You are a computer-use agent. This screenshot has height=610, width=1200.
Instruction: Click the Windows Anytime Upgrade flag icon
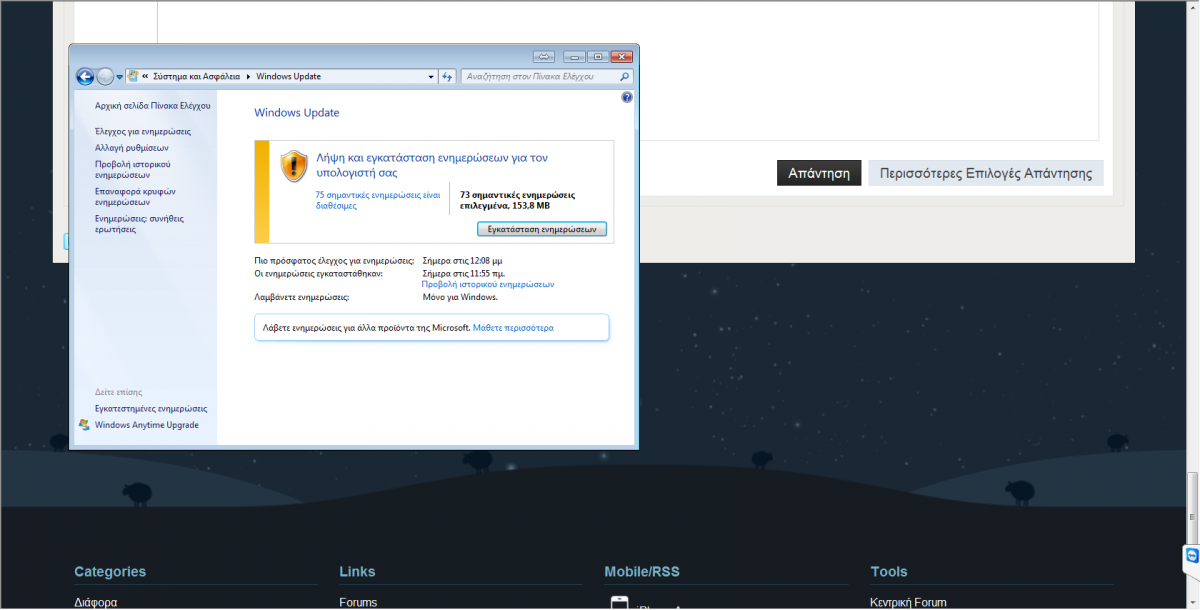point(83,425)
